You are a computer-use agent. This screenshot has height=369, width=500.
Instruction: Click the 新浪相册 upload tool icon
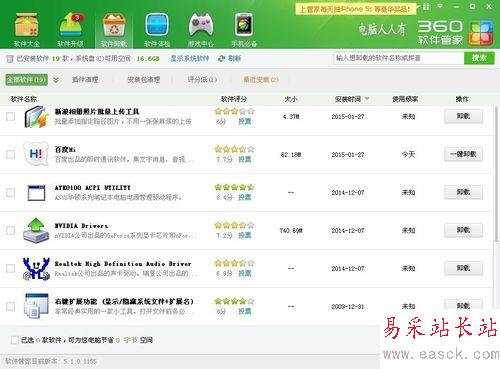(37, 117)
